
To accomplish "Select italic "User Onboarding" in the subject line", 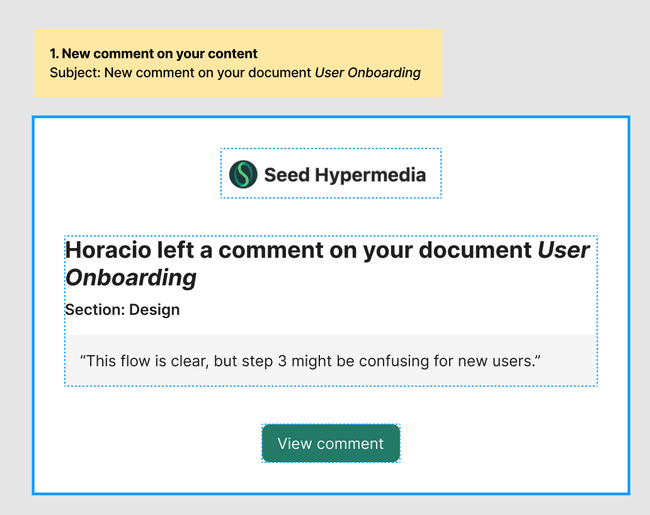I will (368, 73).
